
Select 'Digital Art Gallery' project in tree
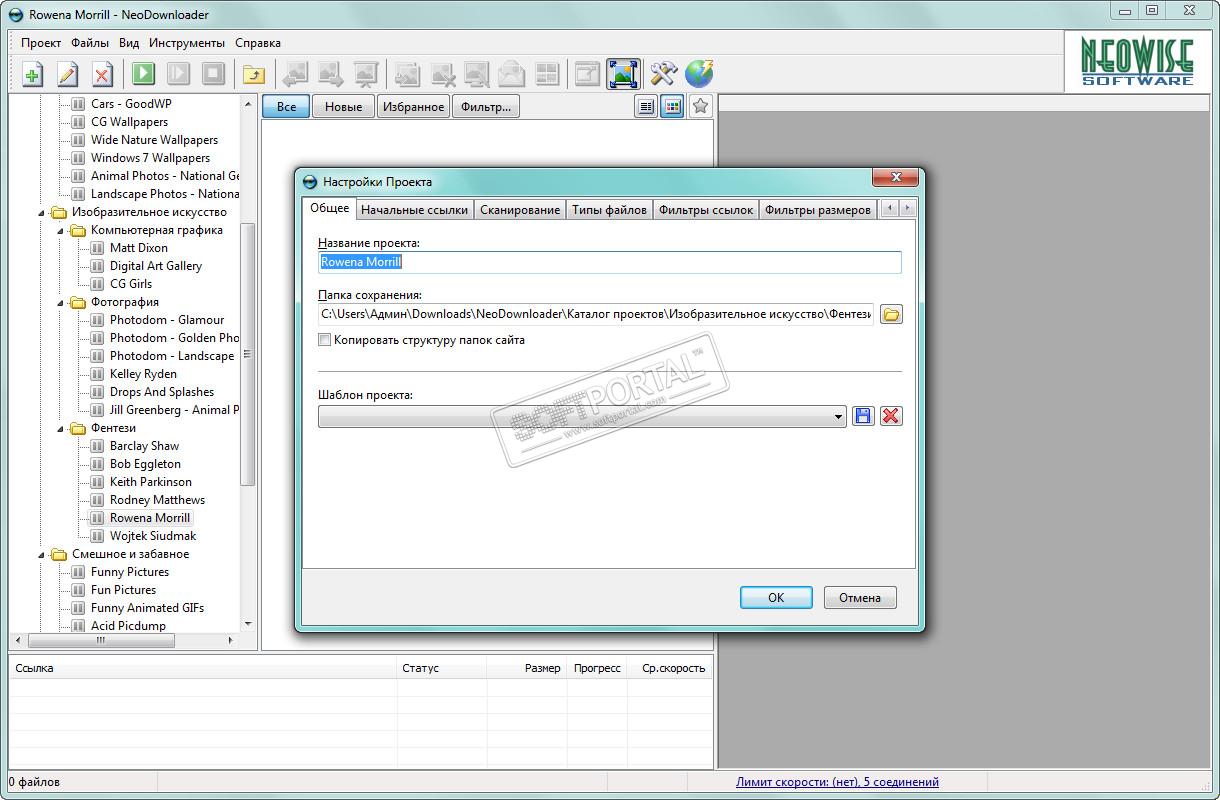click(155, 266)
